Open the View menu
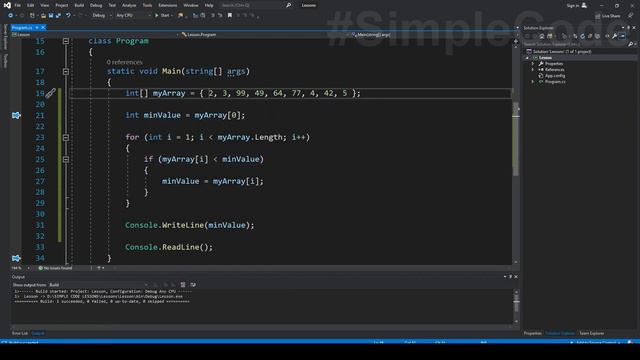 (x=44, y=5)
